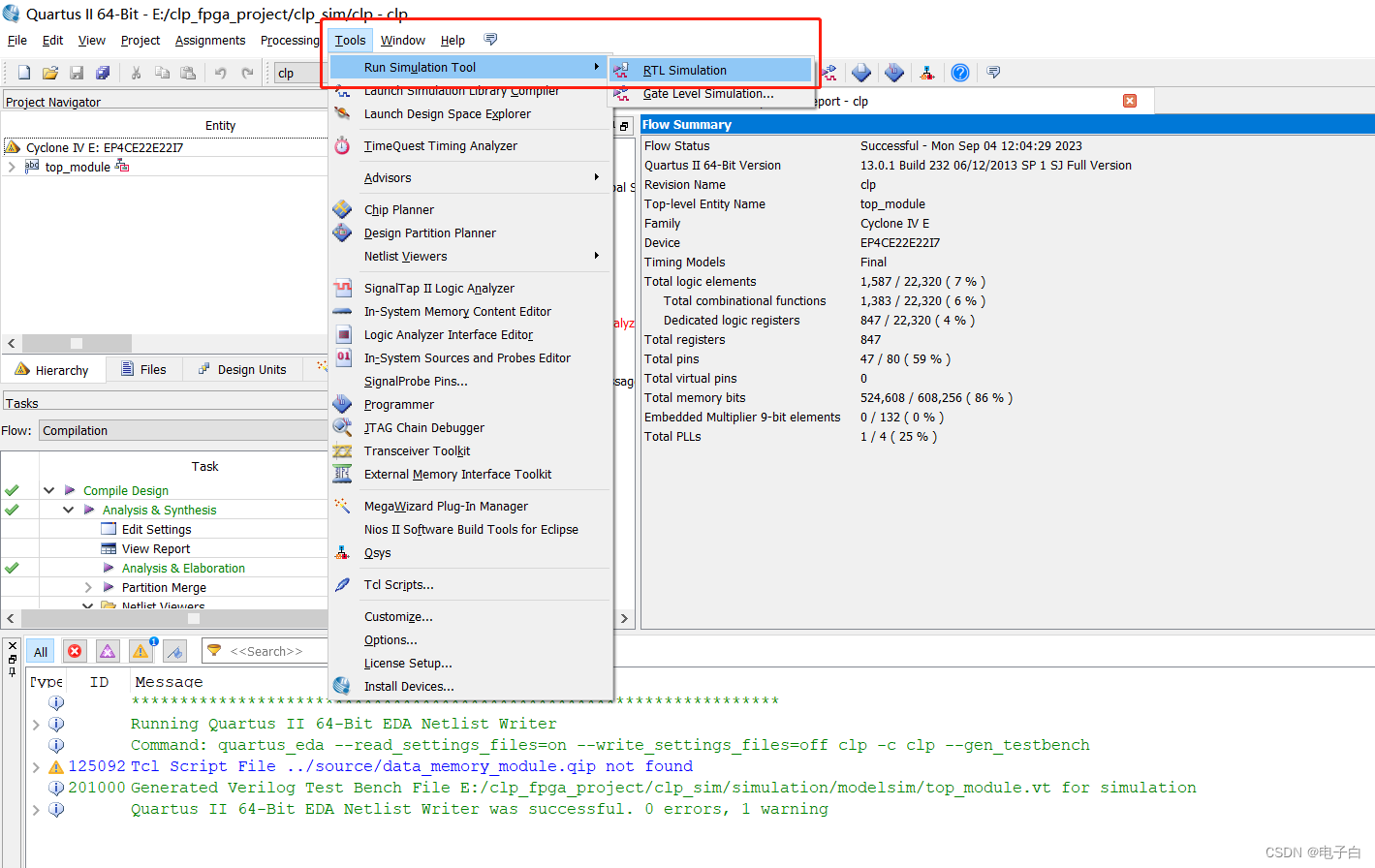
Task: Switch to the Hierarchy tab
Action: [52, 369]
